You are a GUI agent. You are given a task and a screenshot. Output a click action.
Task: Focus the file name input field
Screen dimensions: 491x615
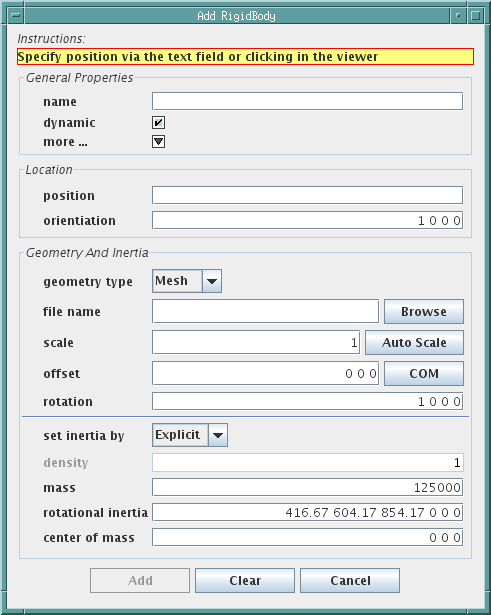tap(266, 311)
